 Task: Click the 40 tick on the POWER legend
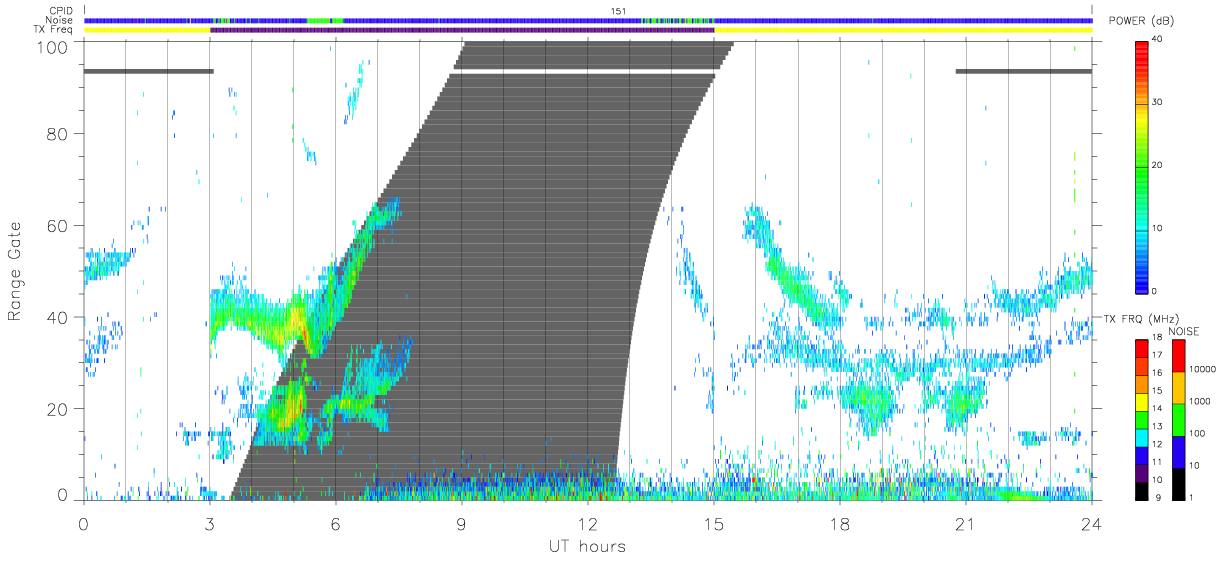(1157, 40)
